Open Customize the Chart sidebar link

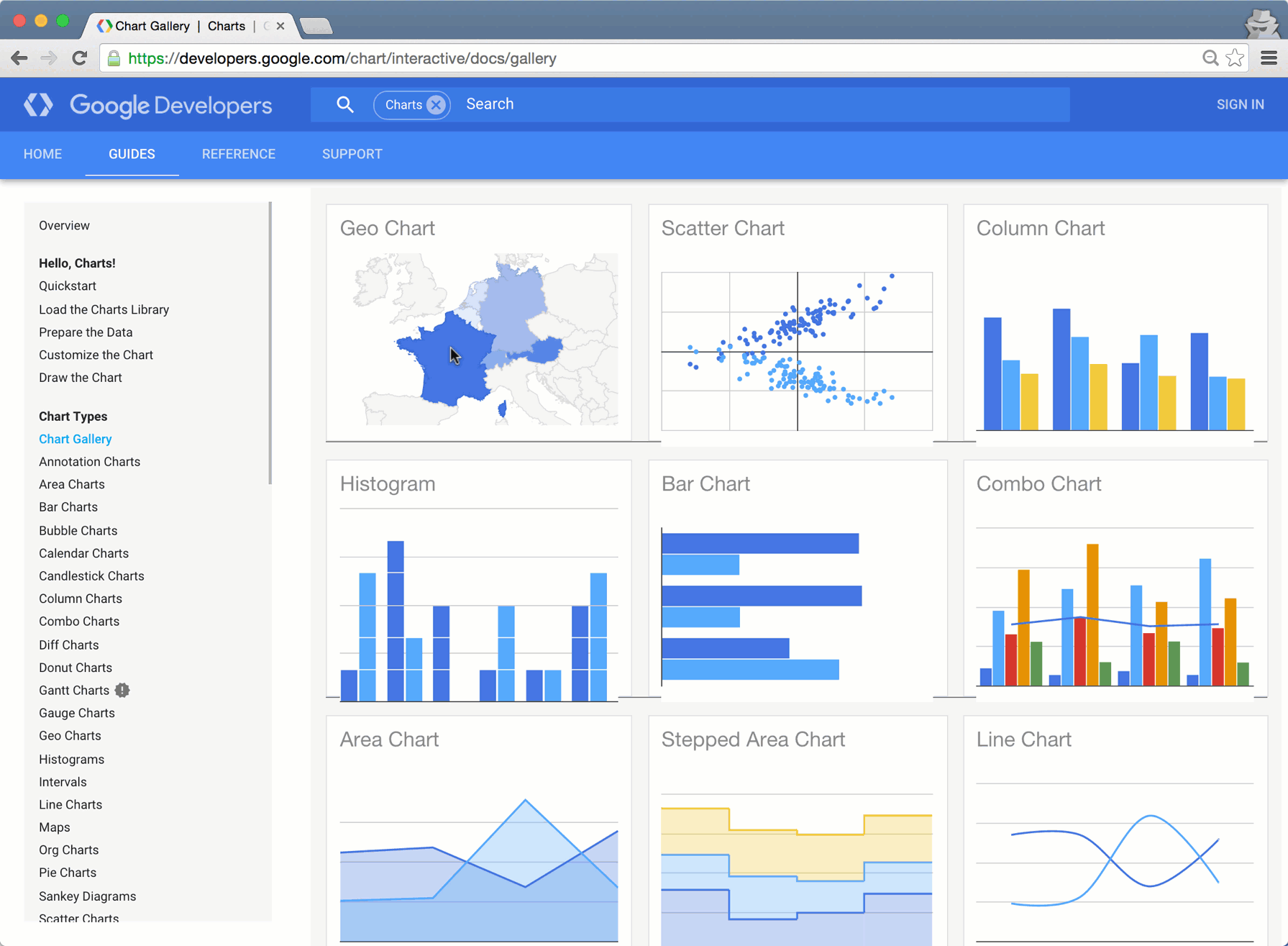[96, 355]
